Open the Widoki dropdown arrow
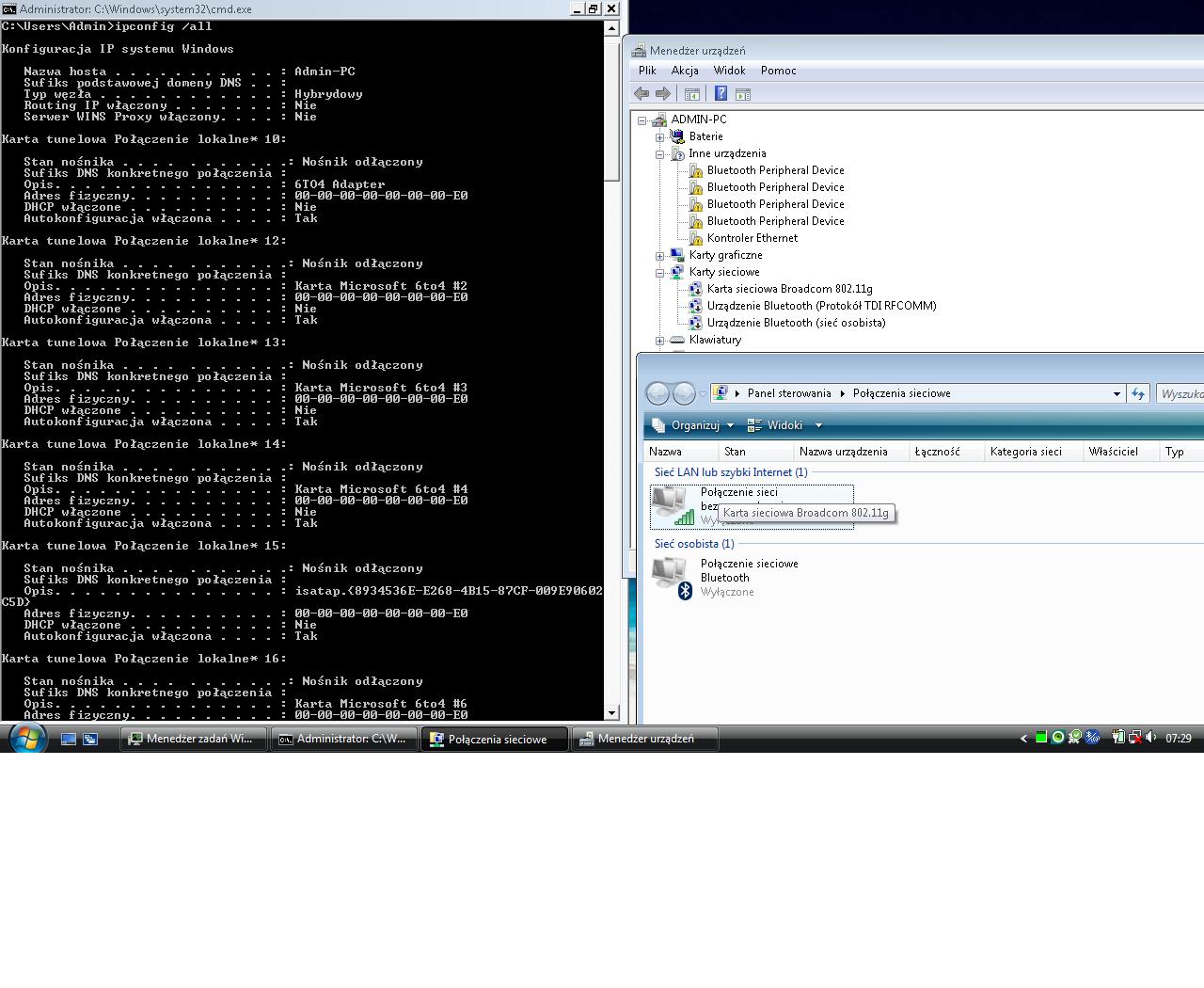1204x988 pixels. [x=818, y=425]
